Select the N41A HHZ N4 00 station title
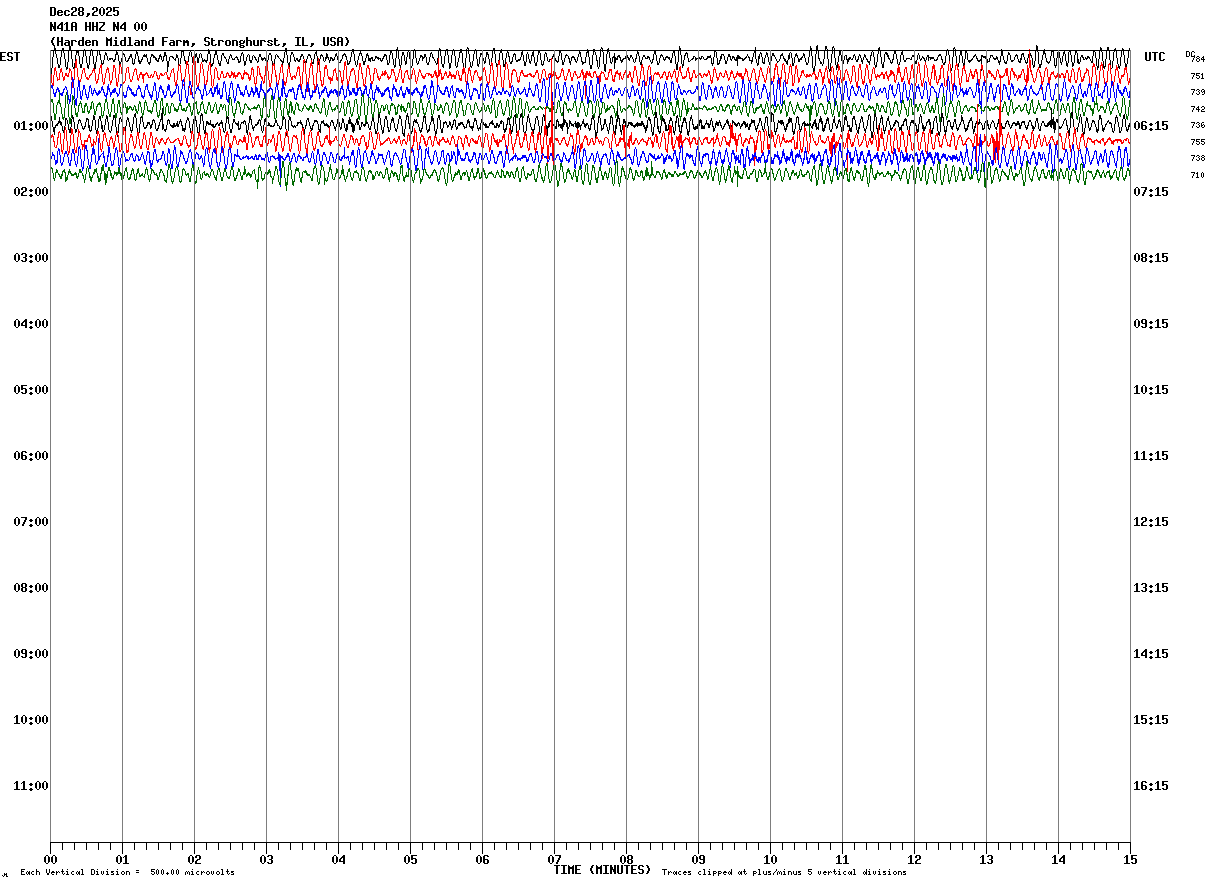1210x886 pixels. (x=98, y=27)
